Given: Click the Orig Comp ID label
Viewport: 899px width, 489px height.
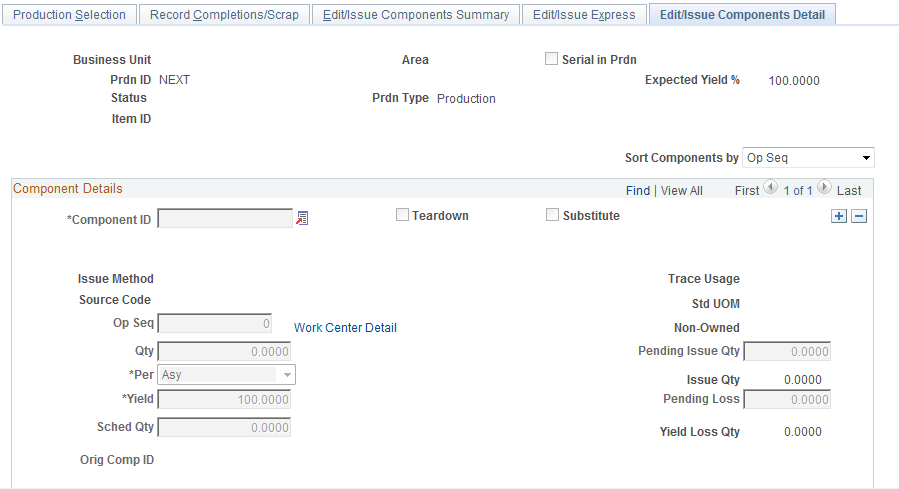Looking at the screenshot, I should coord(117,460).
